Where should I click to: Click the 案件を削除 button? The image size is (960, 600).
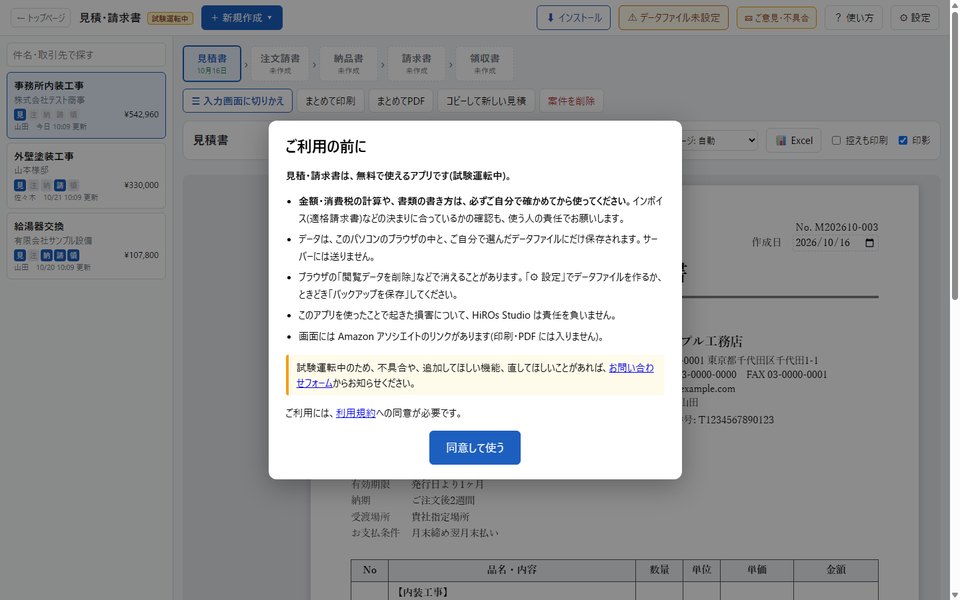571,101
